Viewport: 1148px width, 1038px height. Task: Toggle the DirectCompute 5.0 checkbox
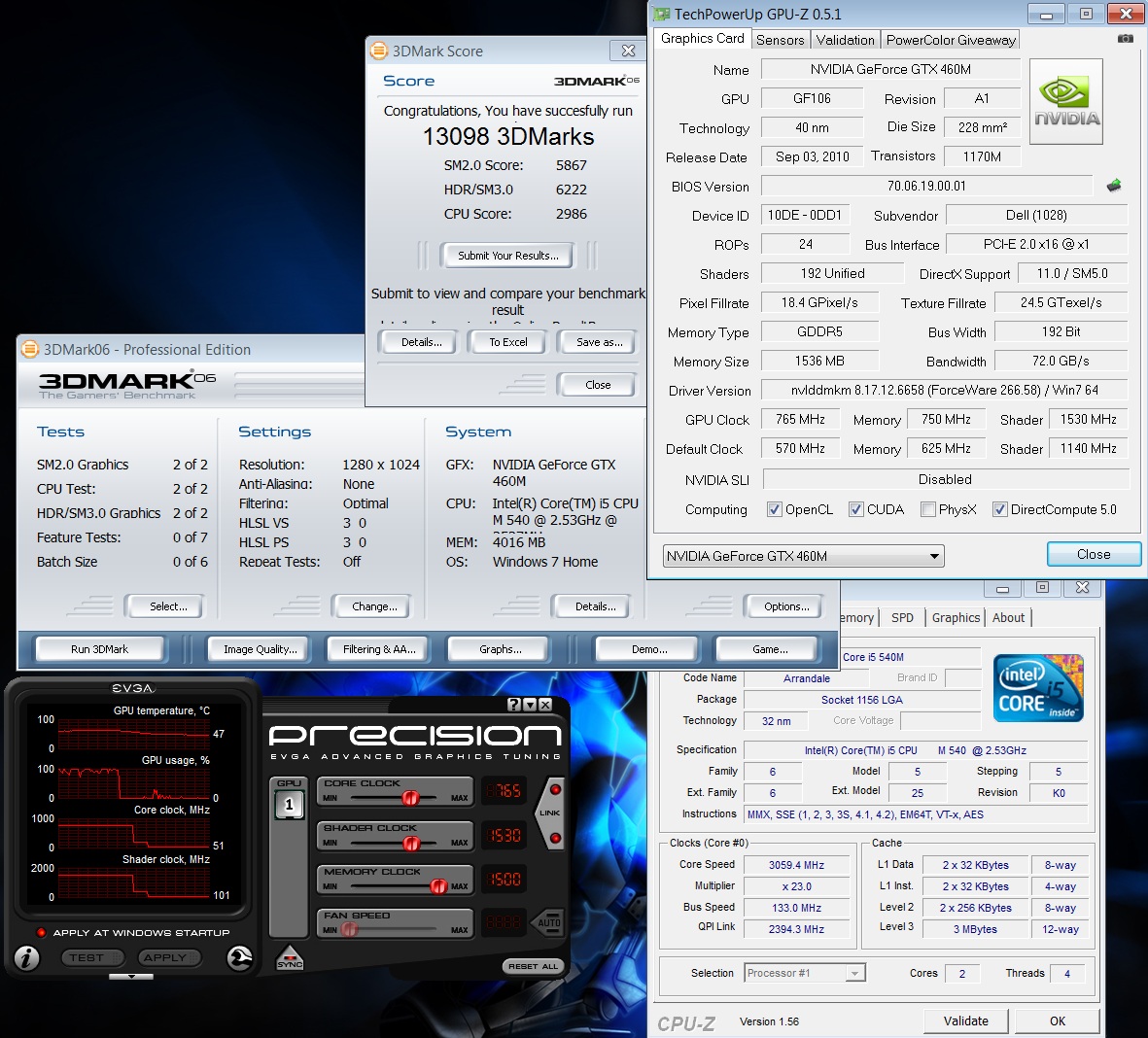(999, 509)
